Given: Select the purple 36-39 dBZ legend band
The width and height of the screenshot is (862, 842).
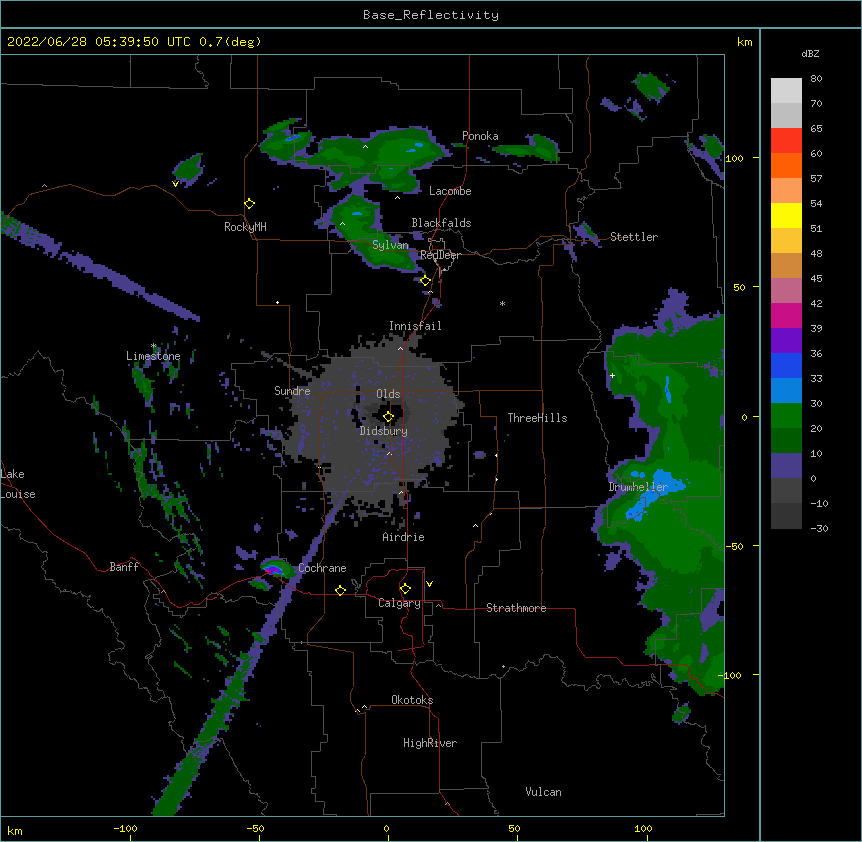Looking at the screenshot, I should (786, 340).
